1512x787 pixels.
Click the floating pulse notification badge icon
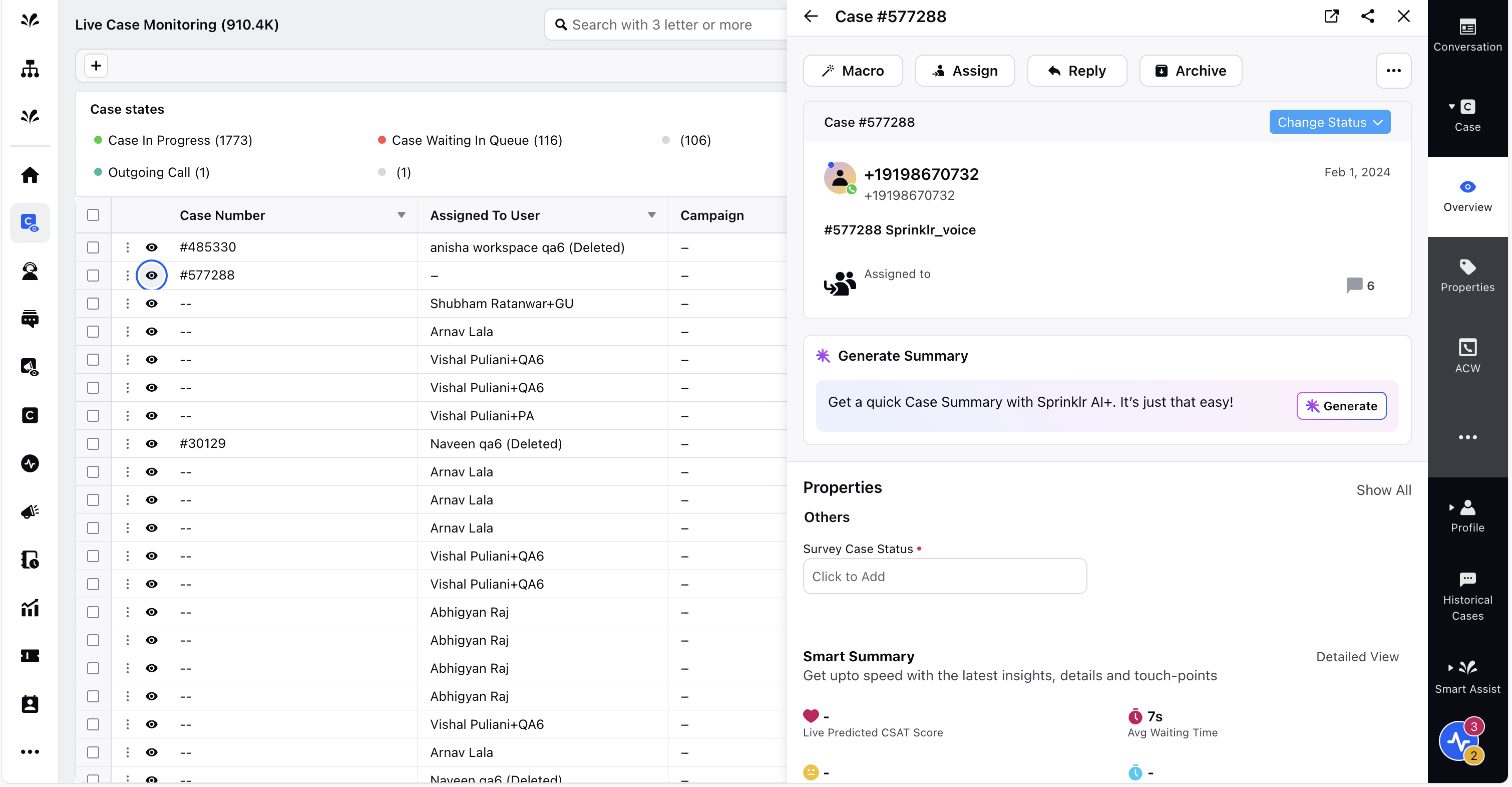pyautogui.click(x=1458, y=742)
